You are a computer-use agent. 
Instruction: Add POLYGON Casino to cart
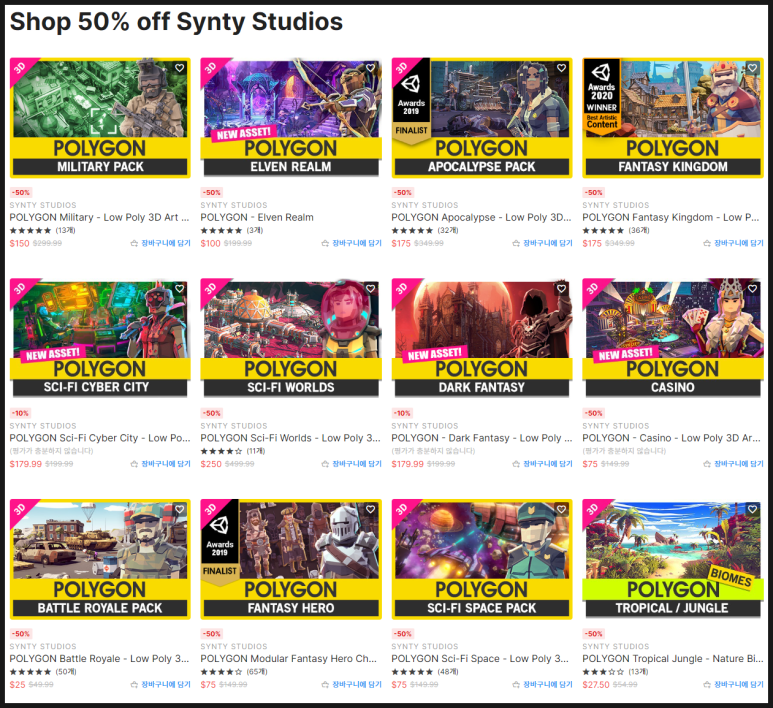click(x=733, y=464)
